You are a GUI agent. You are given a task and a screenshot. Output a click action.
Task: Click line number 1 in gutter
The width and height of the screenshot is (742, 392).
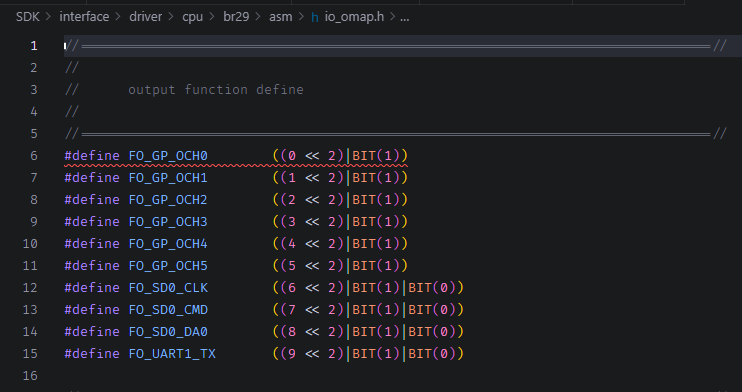click(x=34, y=46)
